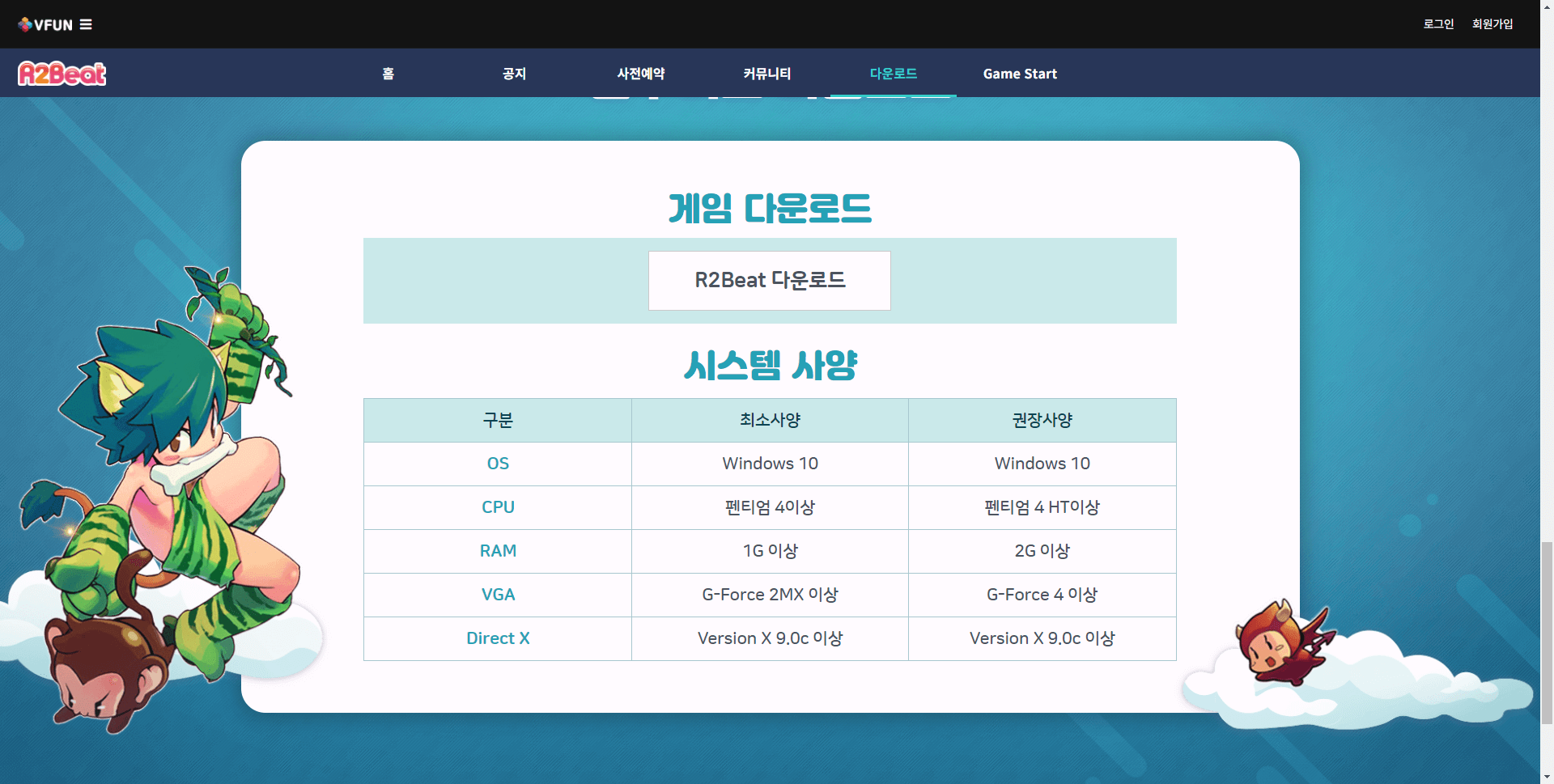The height and width of the screenshot is (784, 1554).
Task: Click recommended spec Version X 9.0c 이상 cell
Action: tap(1042, 638)
